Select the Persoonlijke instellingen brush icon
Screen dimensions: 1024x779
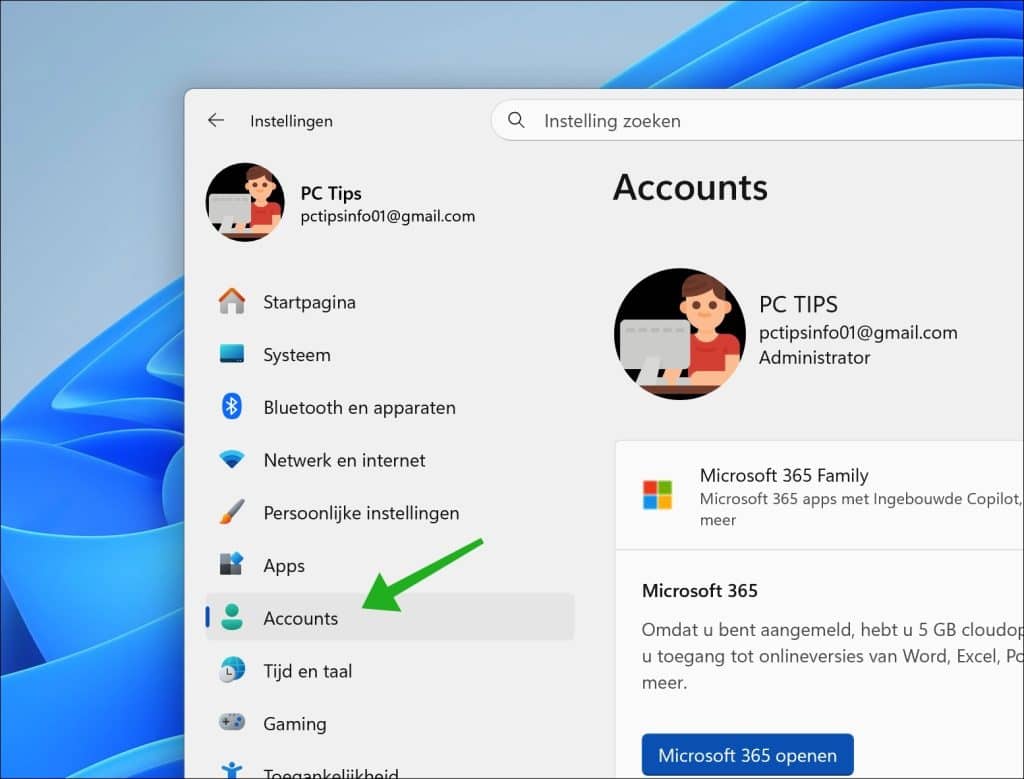[x=232, y=512]
